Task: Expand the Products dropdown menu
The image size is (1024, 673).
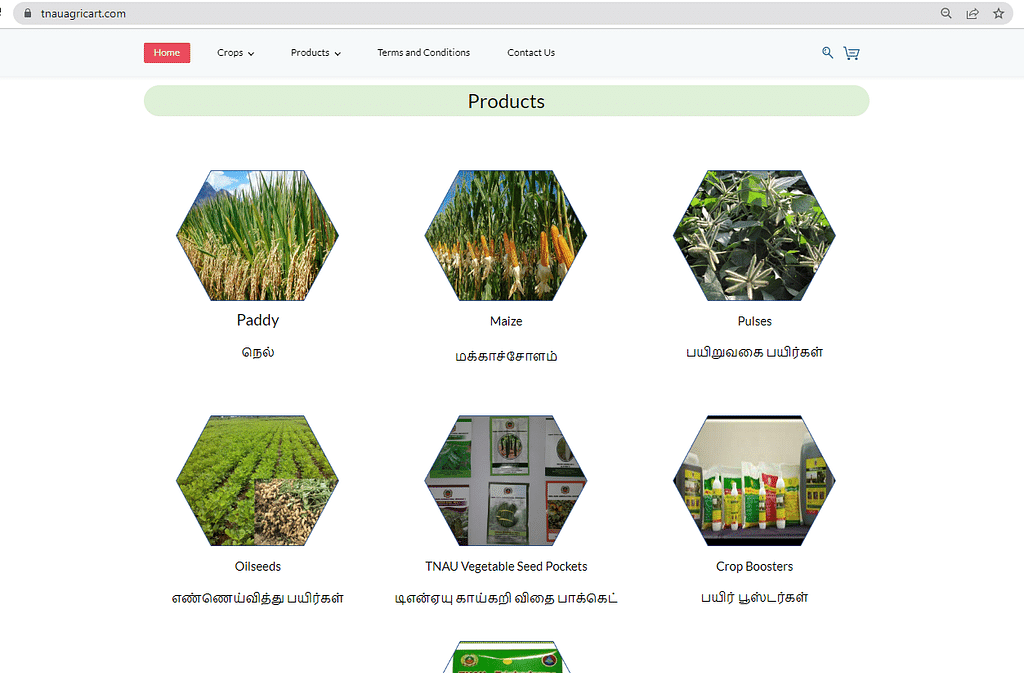Action: click(315, 53)
